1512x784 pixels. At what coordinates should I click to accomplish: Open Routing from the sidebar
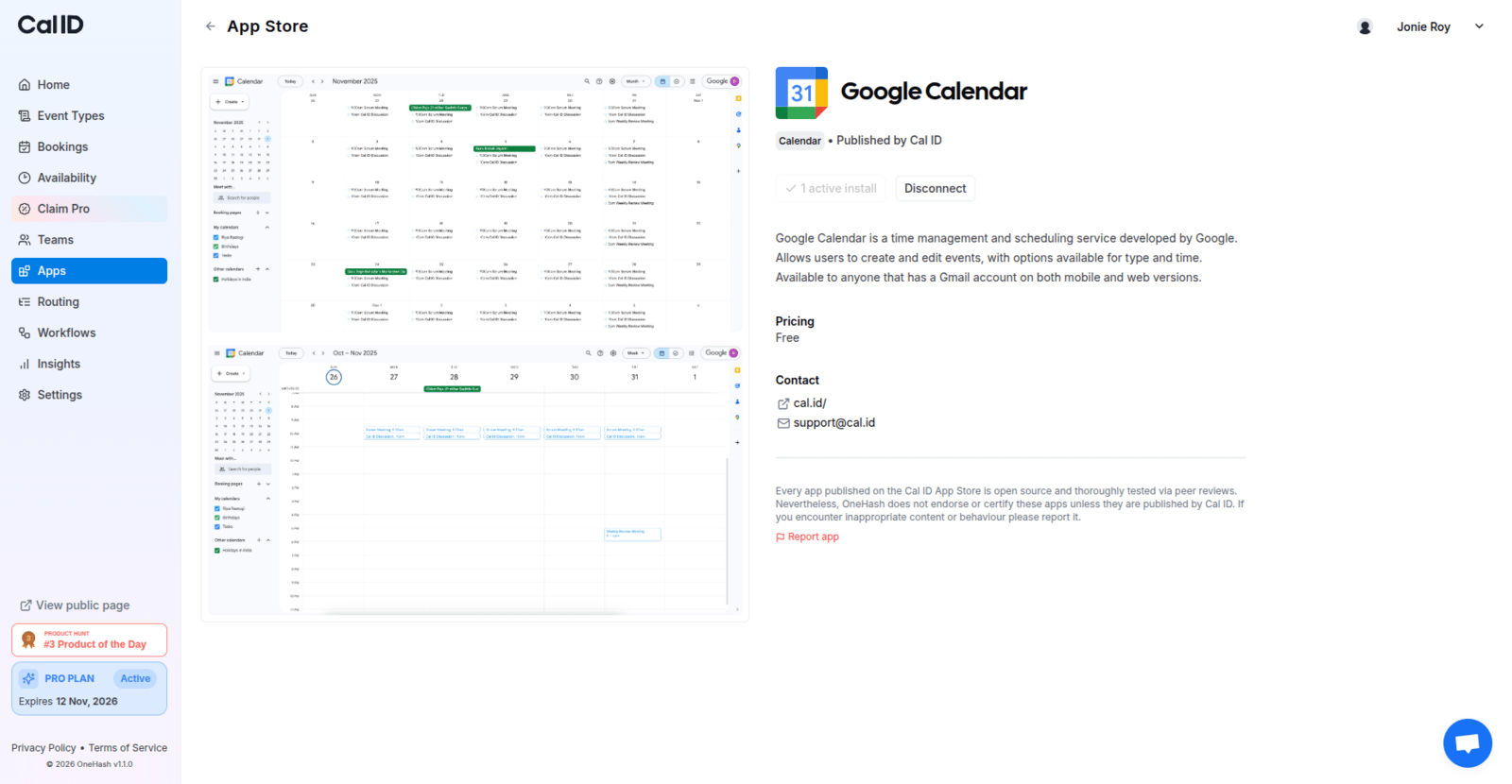[x=89, y=302]
